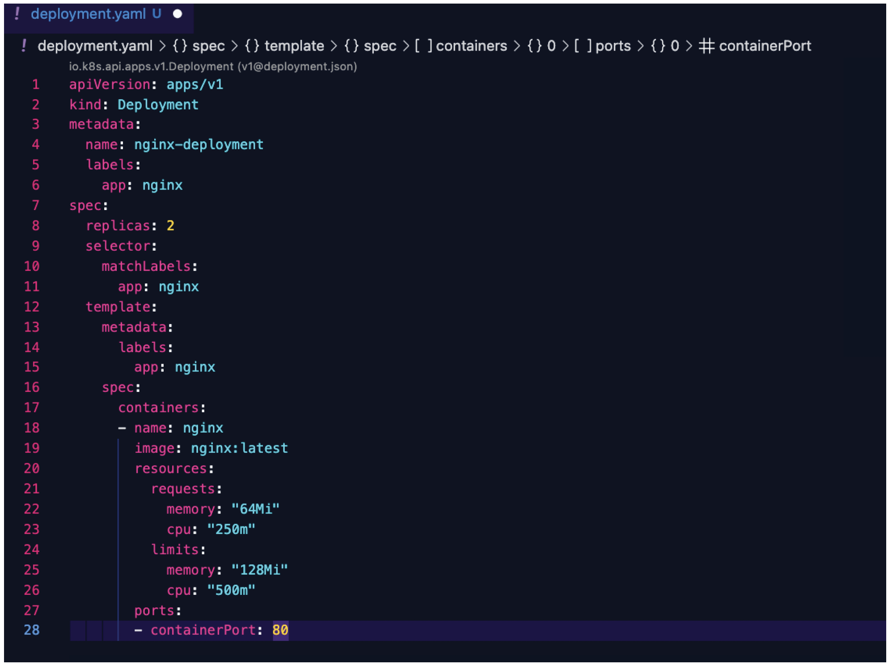Click the unsaved dot on deployment.yaml tab
This screenshot has height=665, width=888.
coord(178,14)
